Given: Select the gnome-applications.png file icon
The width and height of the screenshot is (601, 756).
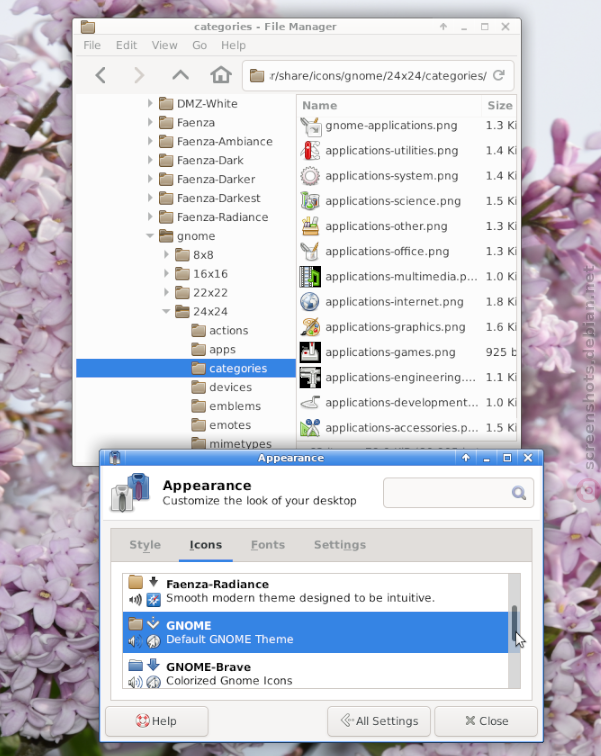Looking at the screenshot, I should (310, 126).
